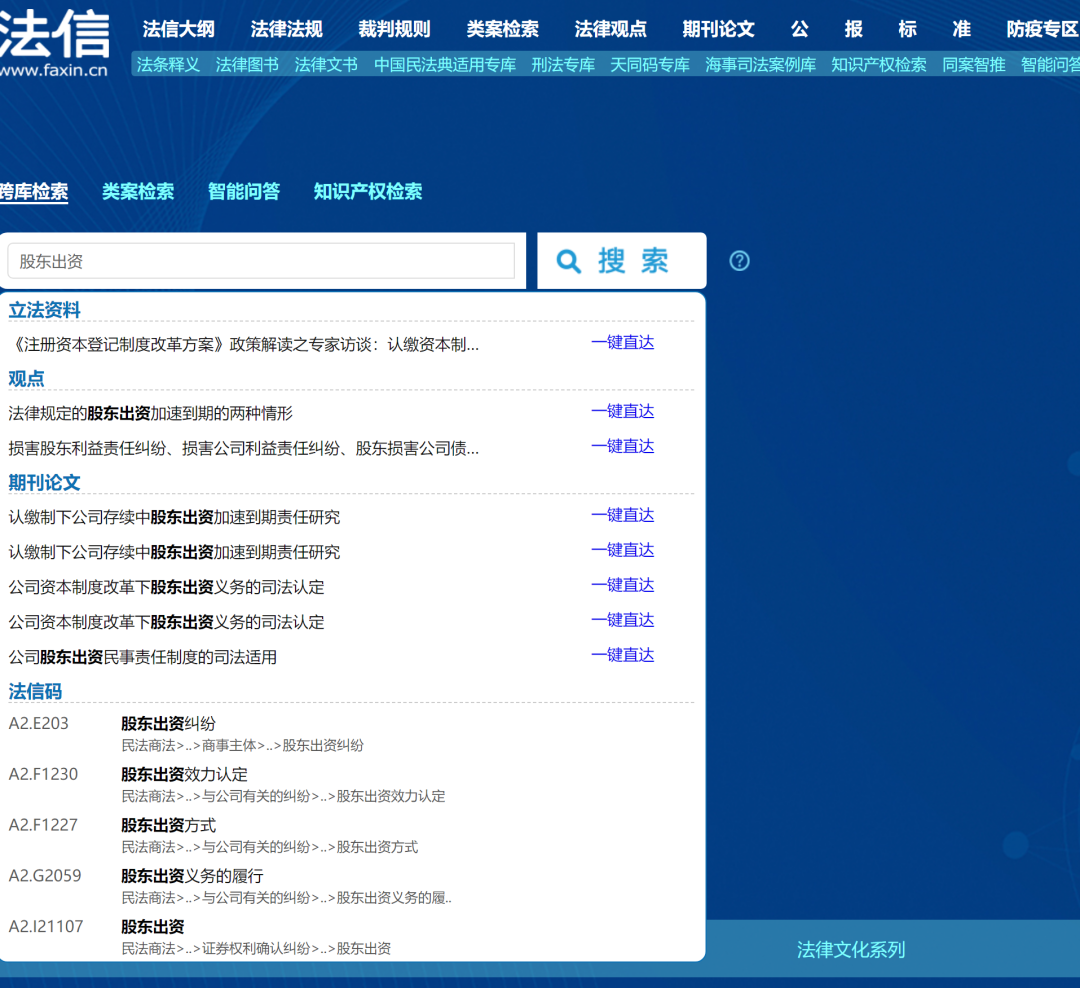This screenshot has height=988, width=1080.
Task: Open the 知识产权检索 tab
Action: (368, 191)
